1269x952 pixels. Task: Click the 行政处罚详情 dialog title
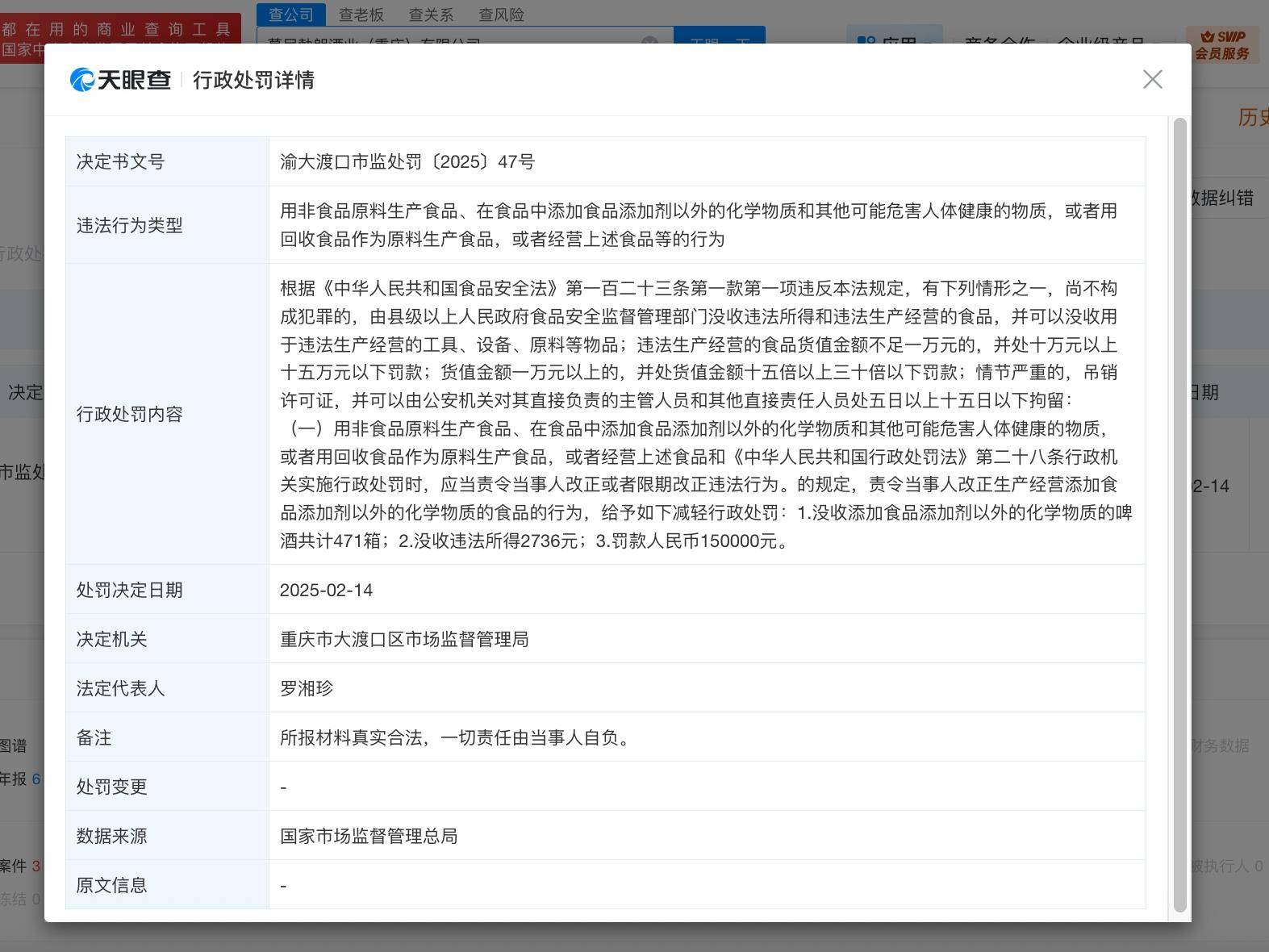point(253,80)
